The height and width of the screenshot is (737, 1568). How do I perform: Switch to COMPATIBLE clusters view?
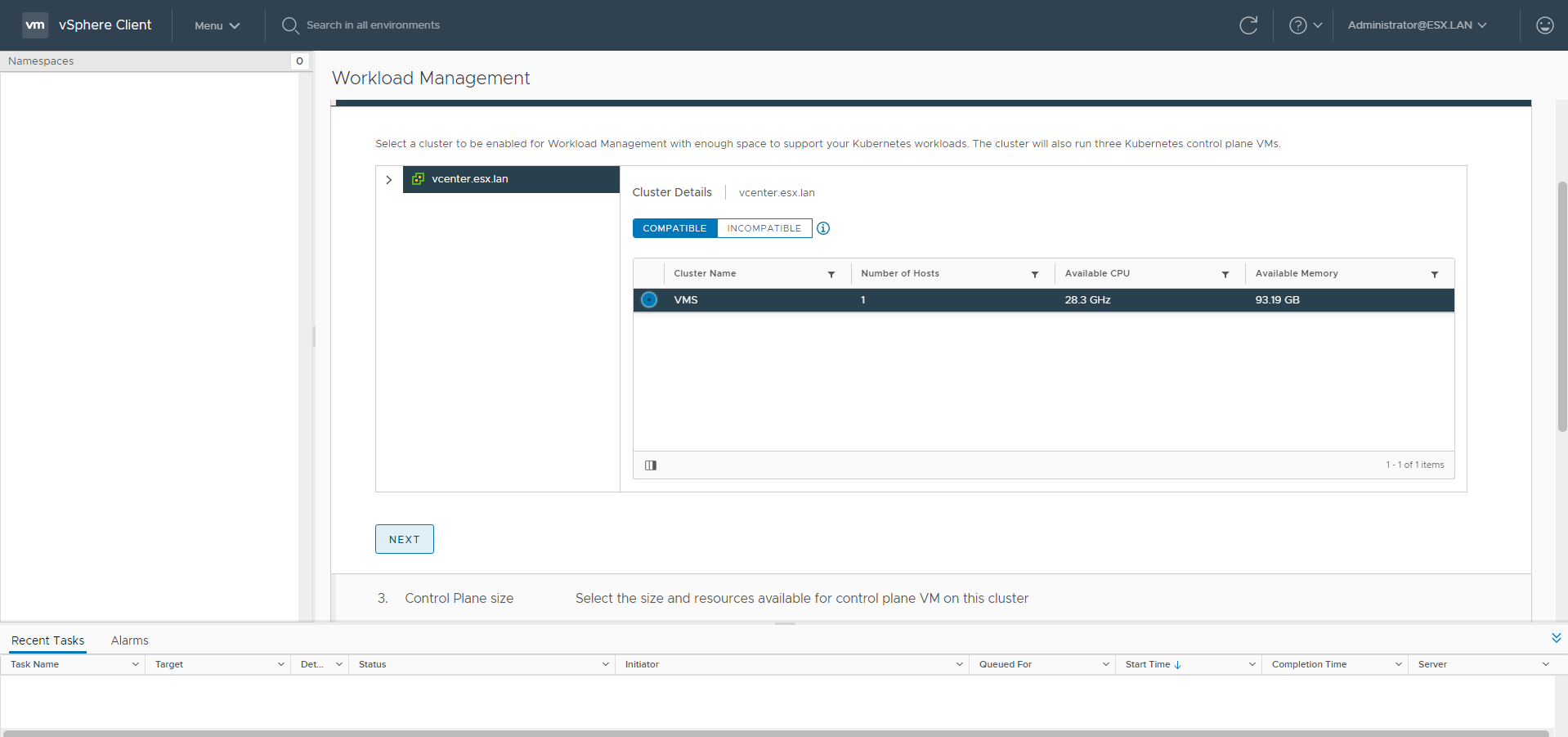click(x=674, y=228)
